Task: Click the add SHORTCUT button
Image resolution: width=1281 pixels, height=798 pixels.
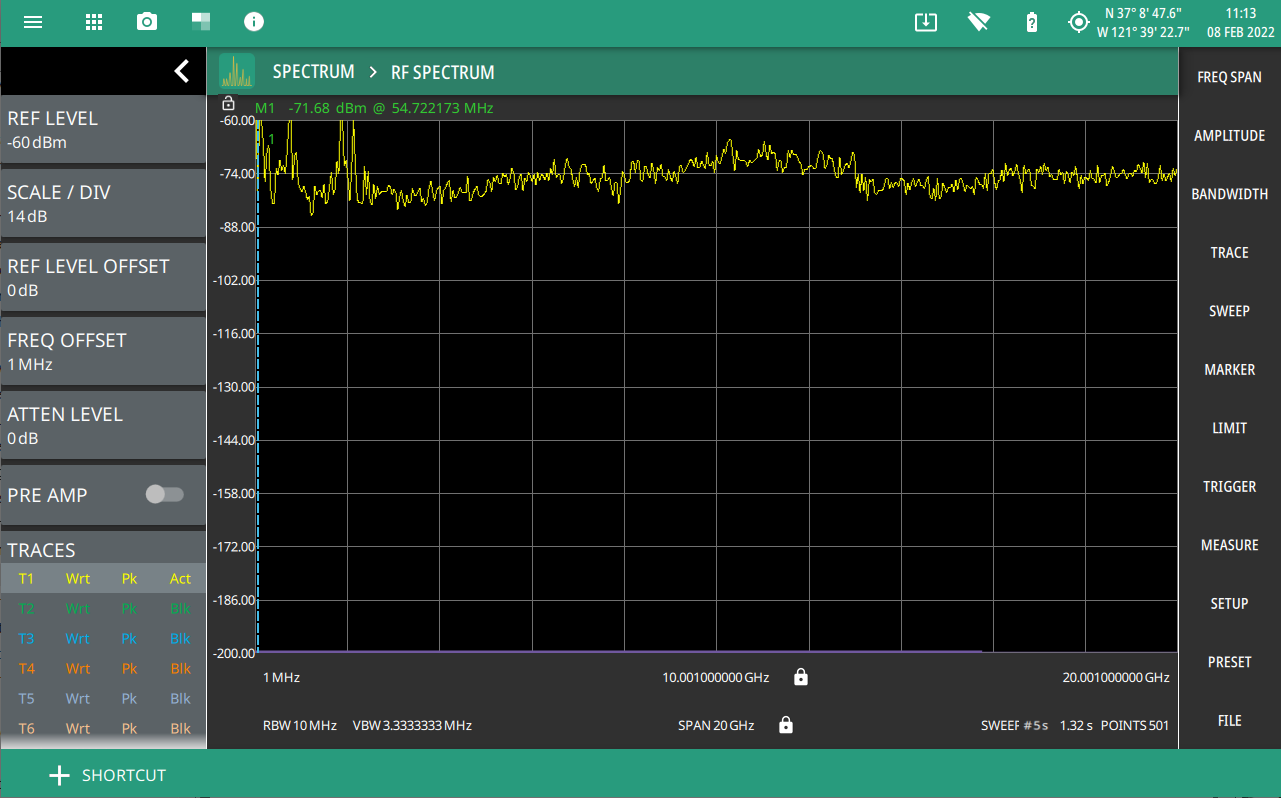Action: (x=108, y=775)
